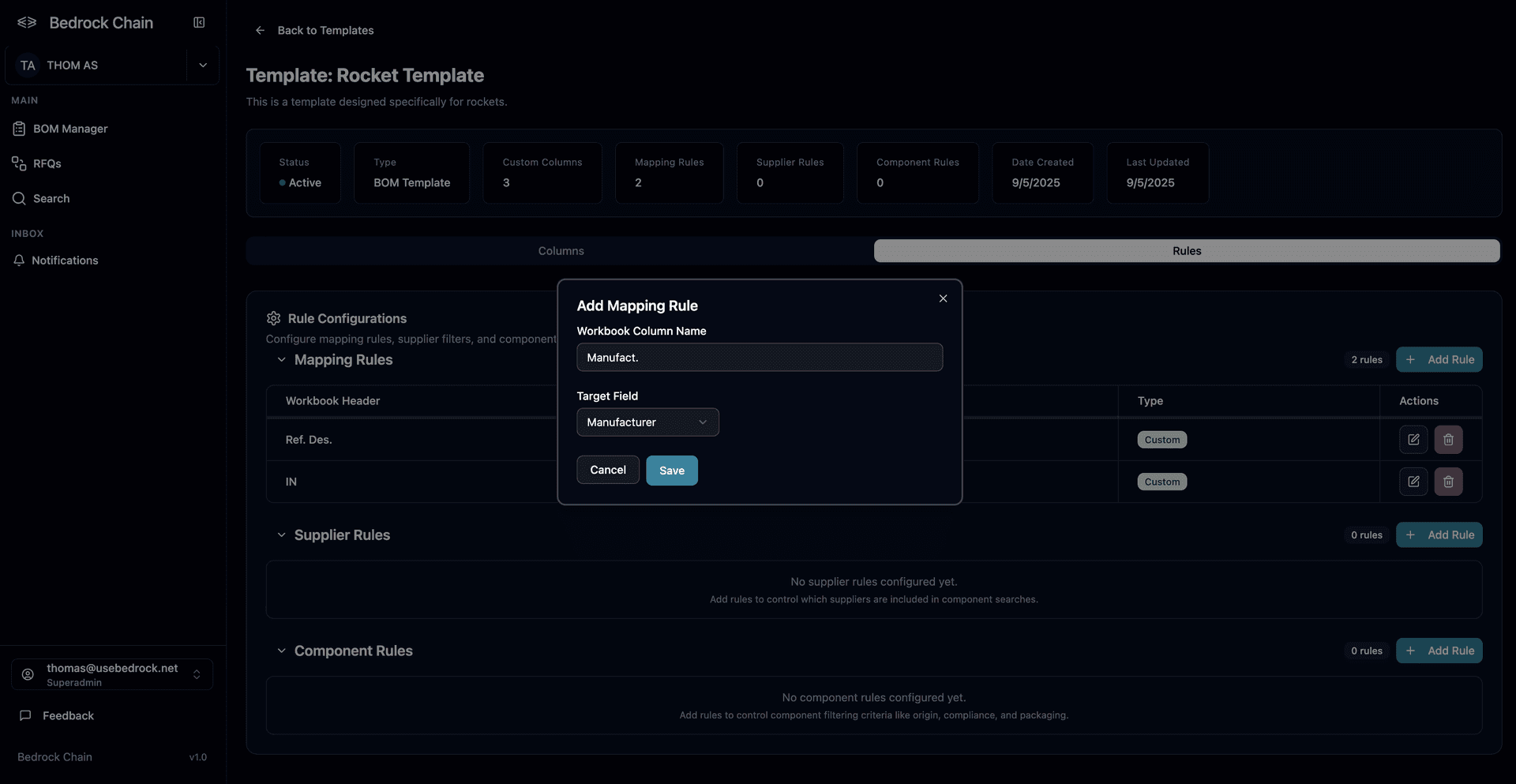Collapse the sidebar panel
The image size is (1516, 784).
tap(198, 22)
